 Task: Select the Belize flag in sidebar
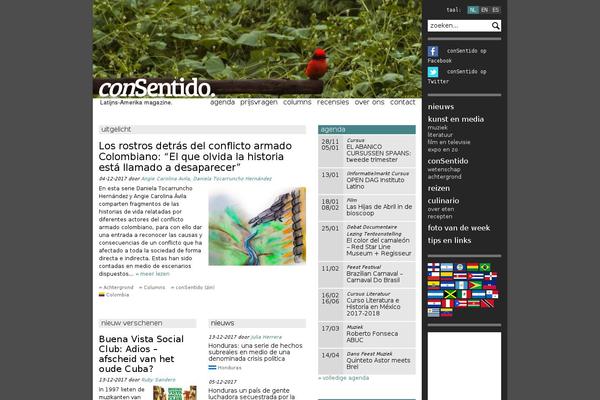tap(460, 267)
